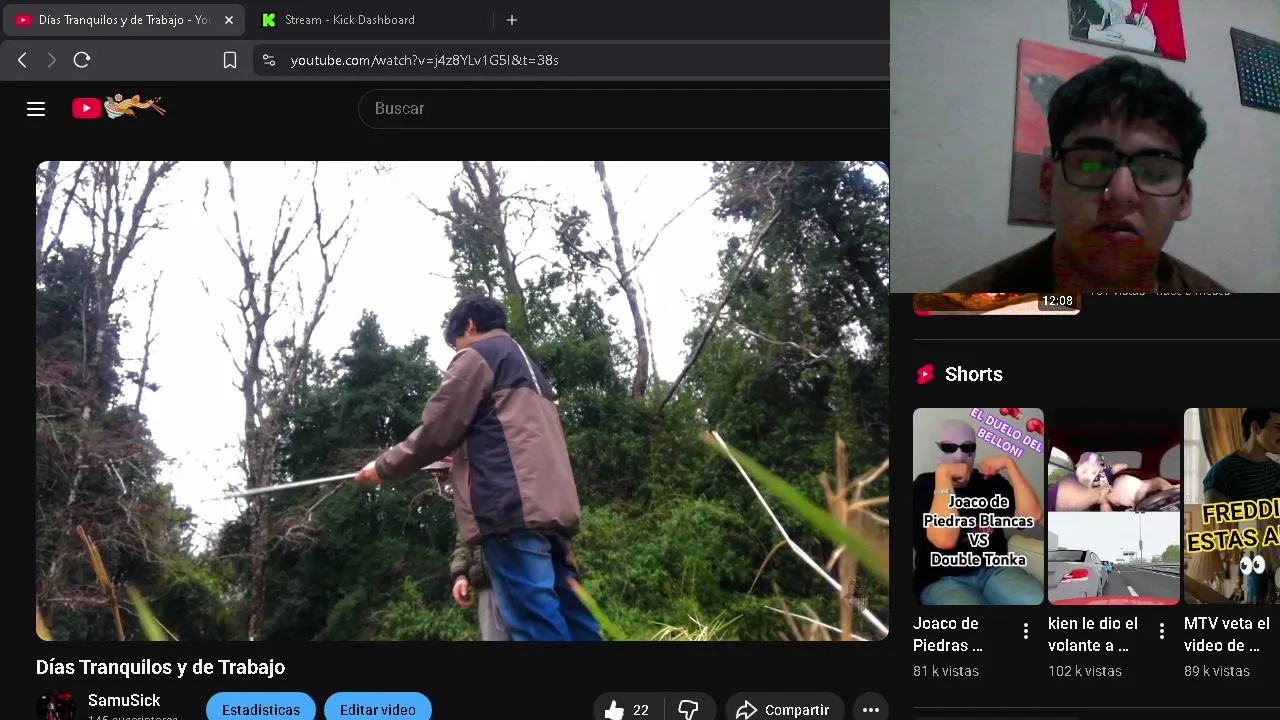Image resolution: width=1280 pixels, height=720 pixels.
Task: Dislike the video with thumbs down
Action: click(689, 709)
